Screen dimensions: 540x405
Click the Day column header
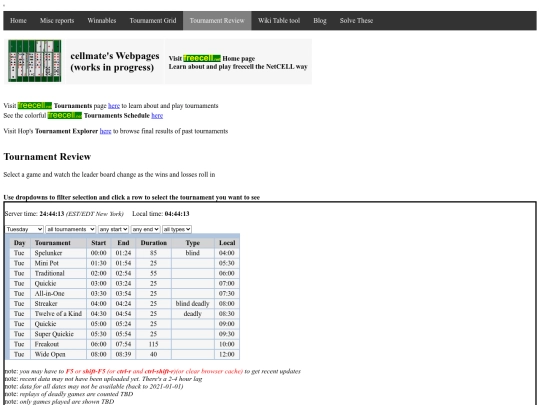point(20,243)
